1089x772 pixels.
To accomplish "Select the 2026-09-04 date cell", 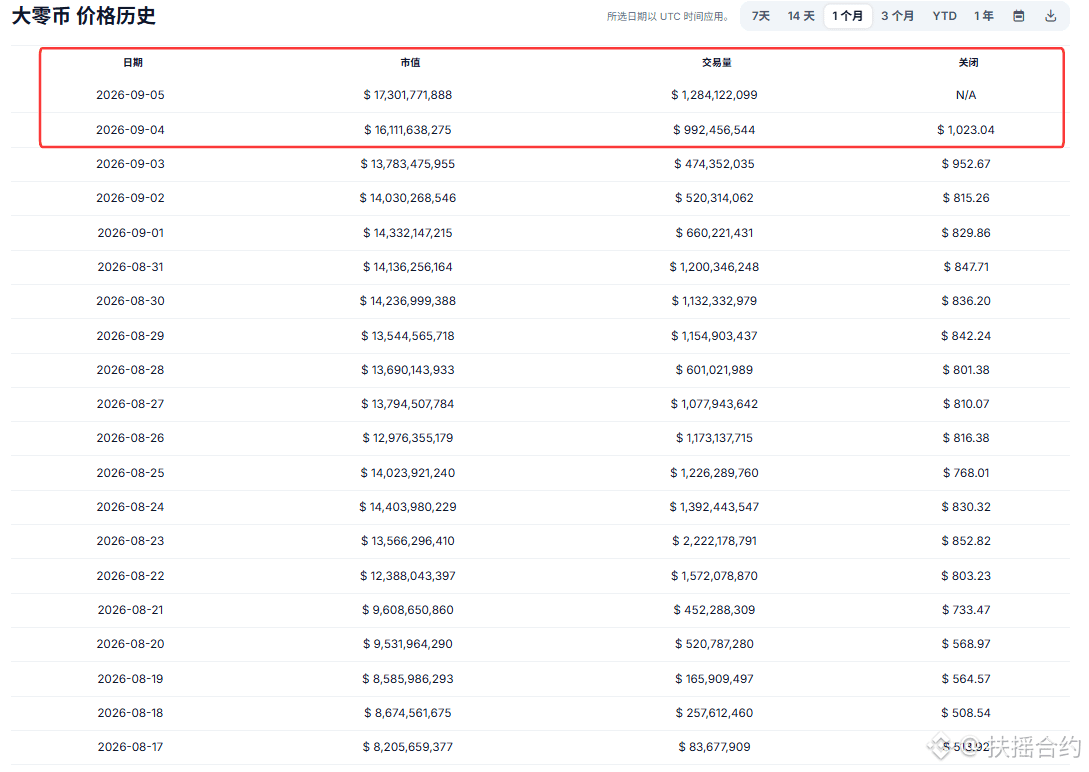I will click(x=131, y=130).
